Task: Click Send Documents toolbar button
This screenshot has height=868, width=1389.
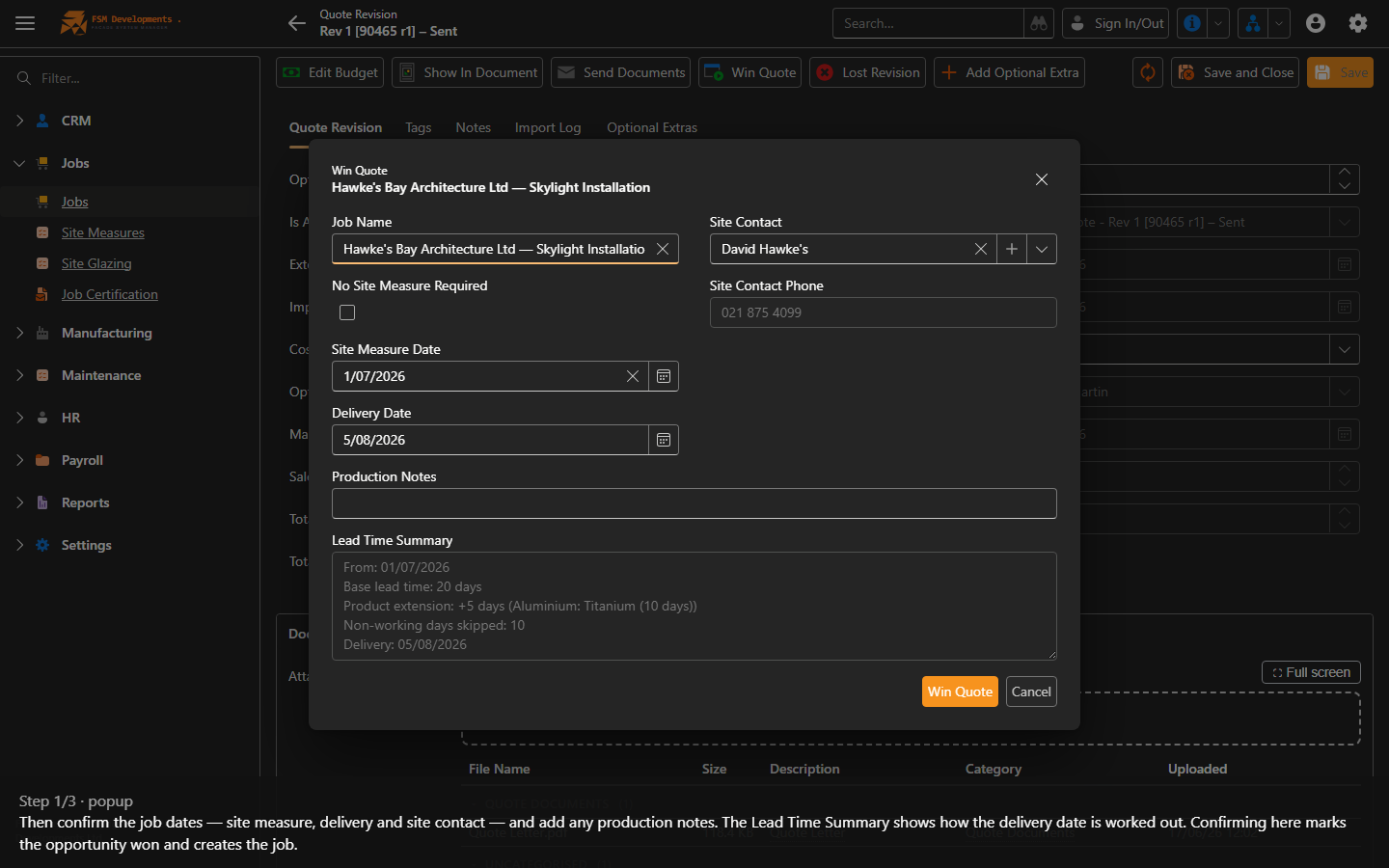Action: pyautogui.click(x=621, y=72)
